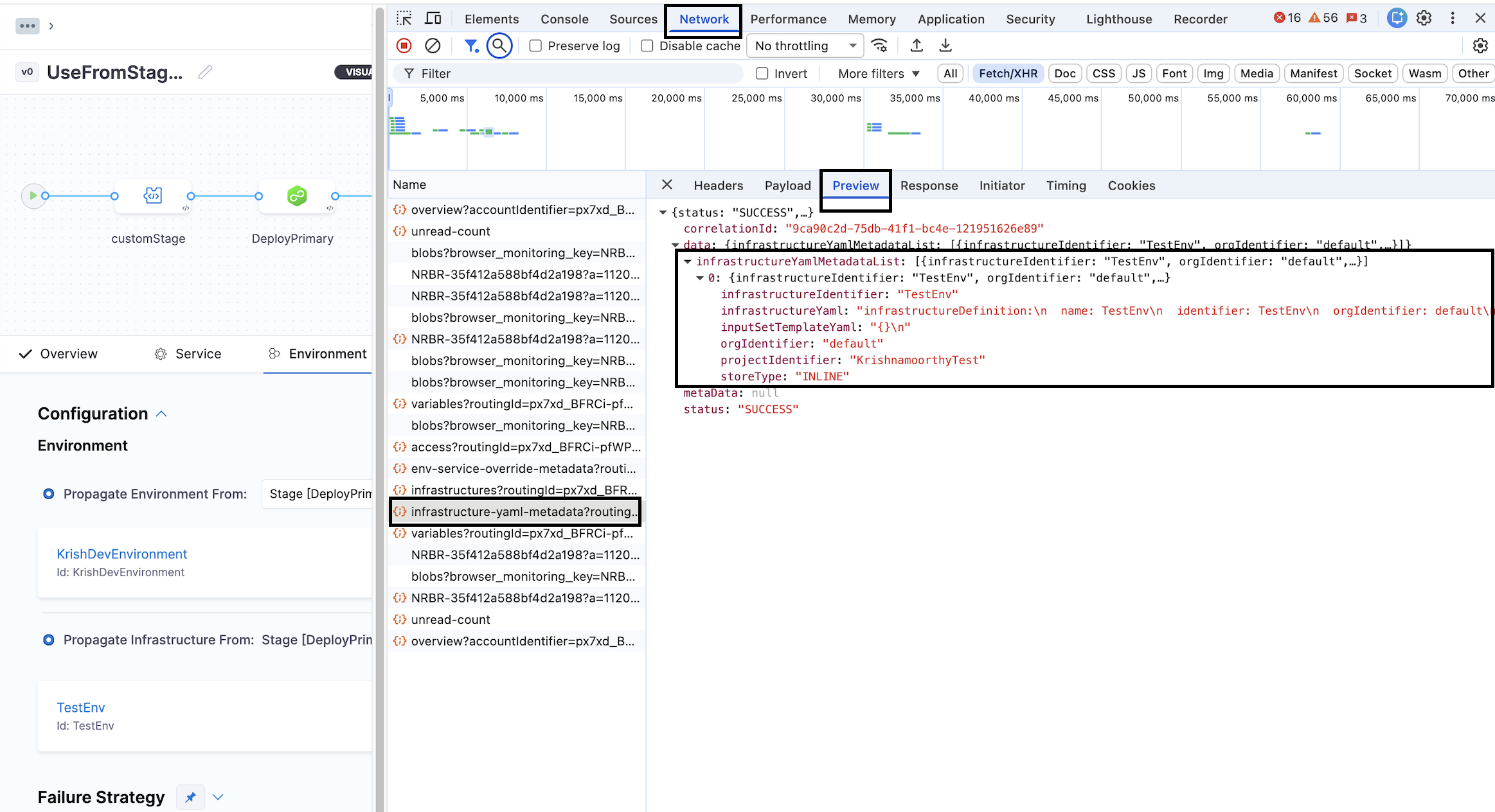This screenshot has width=1495, height=812.
Task: Click the blue AI assistance icon
Action: tap(1397, 19)
